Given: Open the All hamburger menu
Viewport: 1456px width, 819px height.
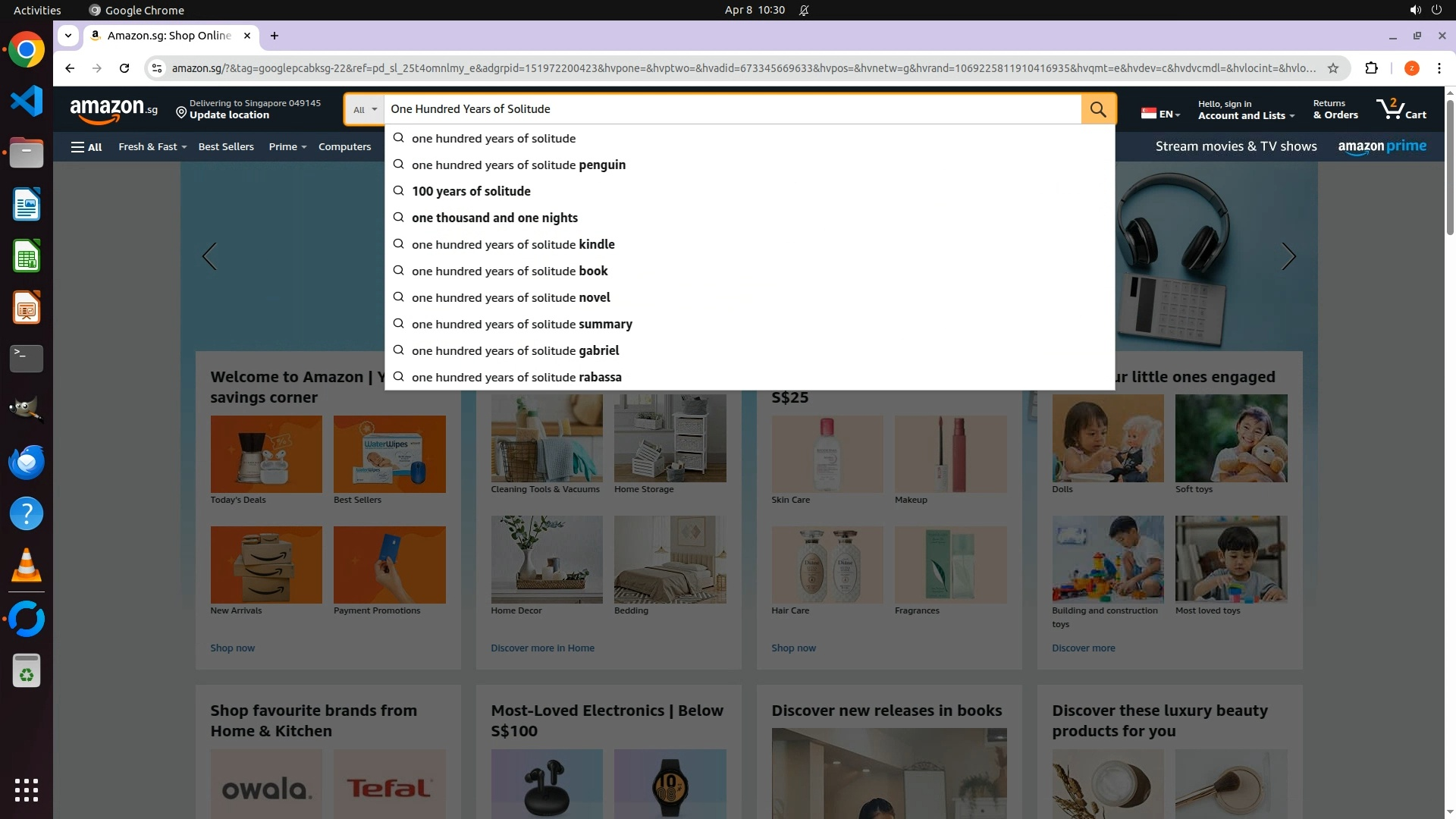Looking at the screenshot, I should [x=86, y=147].
